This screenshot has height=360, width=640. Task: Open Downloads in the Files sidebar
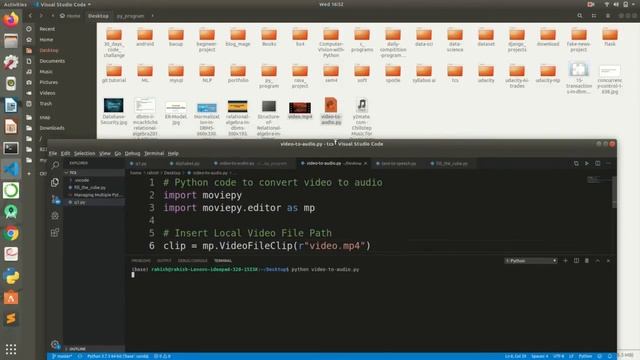(x=52, y=128)
